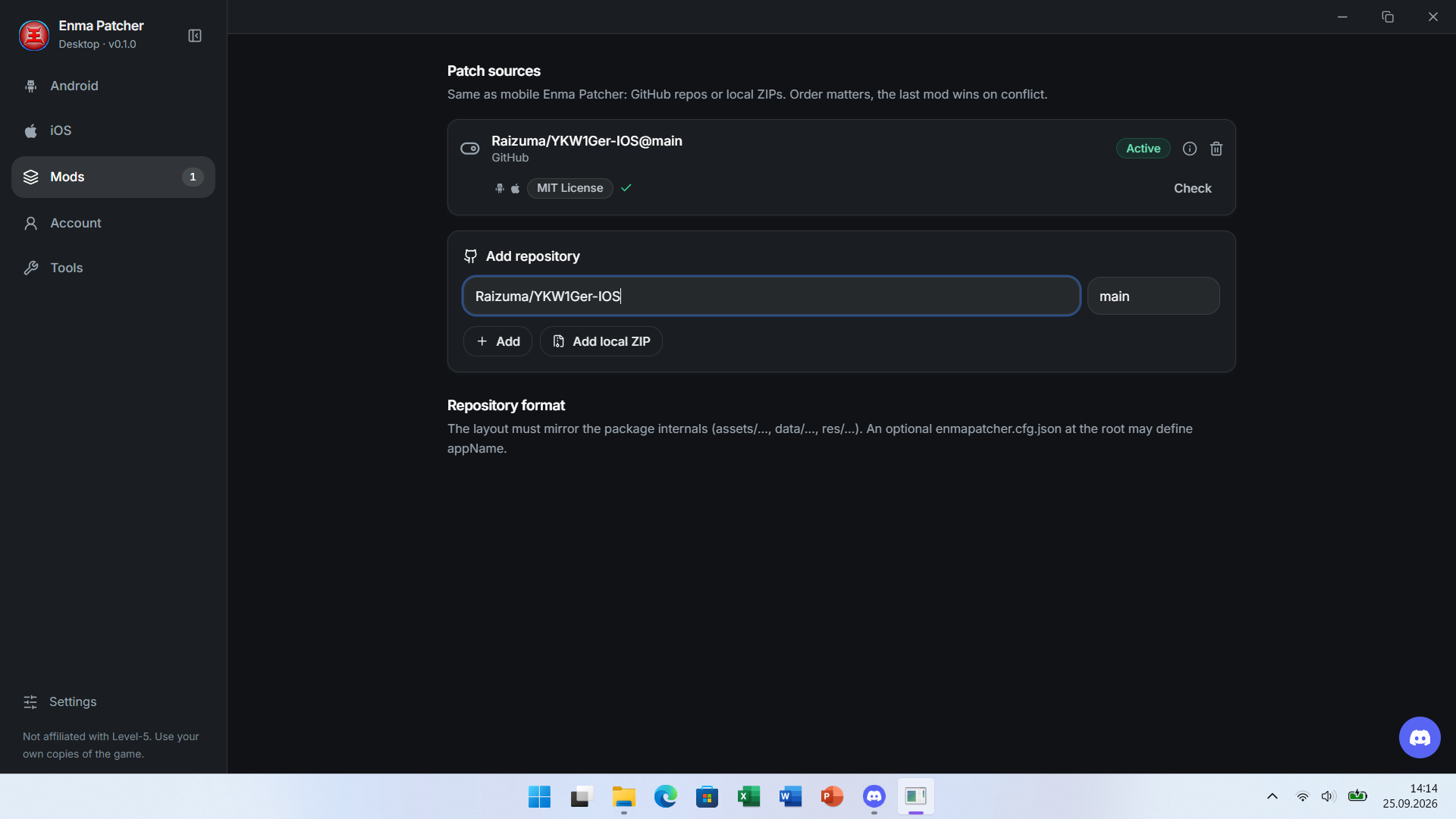Screen dimensions: 1456x819
Task: Toggle the Raizuma/YKW1Ger-IOS source switch
Action: (x=470, y=149)
